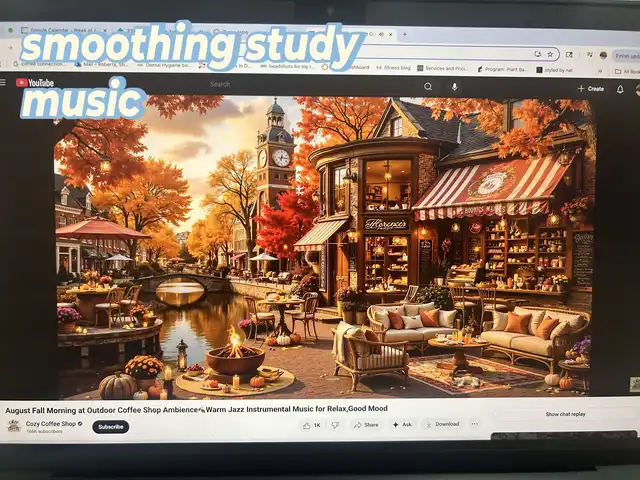Click the Download button
The image size is (640, 480).
coord(442,424)
